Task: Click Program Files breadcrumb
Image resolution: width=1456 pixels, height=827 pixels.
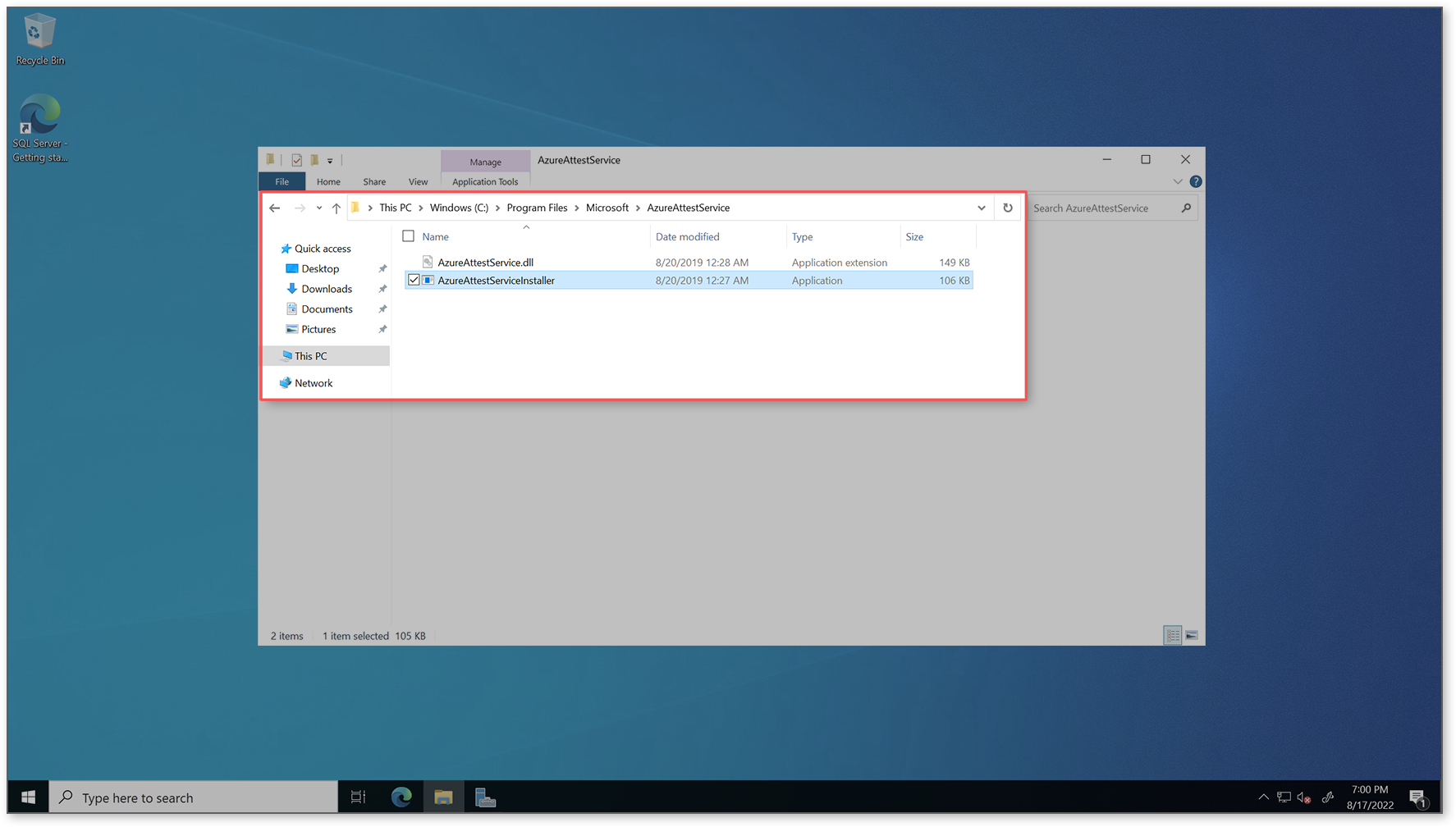Action: pyautogui.click(x=537, y=208)
